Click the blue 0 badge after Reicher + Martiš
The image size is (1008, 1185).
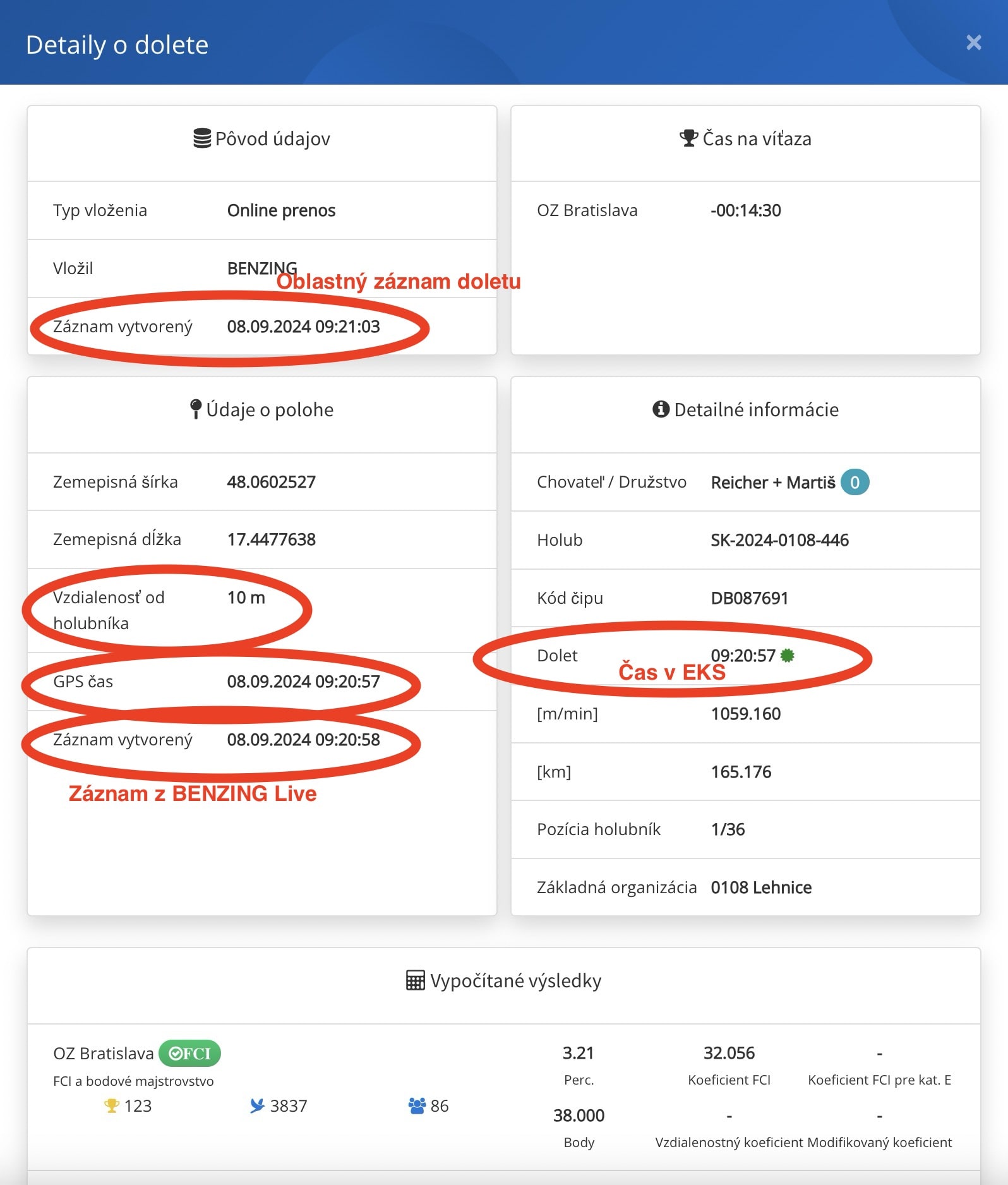[855, 483]
